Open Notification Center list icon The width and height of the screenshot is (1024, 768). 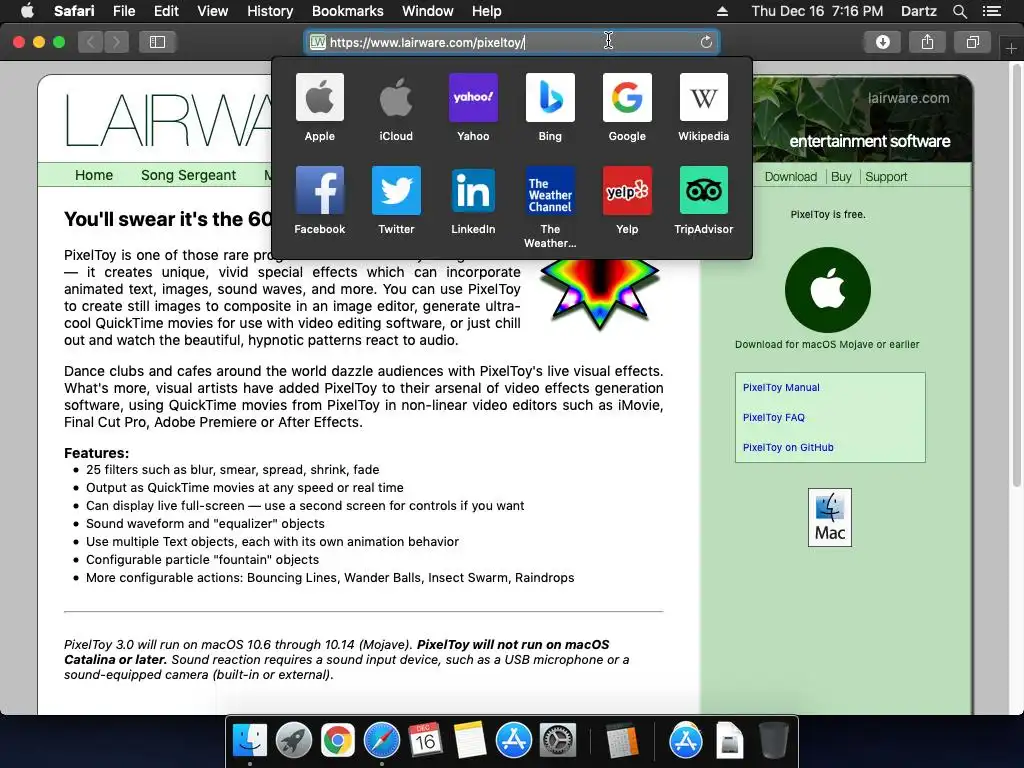point(991,11)
